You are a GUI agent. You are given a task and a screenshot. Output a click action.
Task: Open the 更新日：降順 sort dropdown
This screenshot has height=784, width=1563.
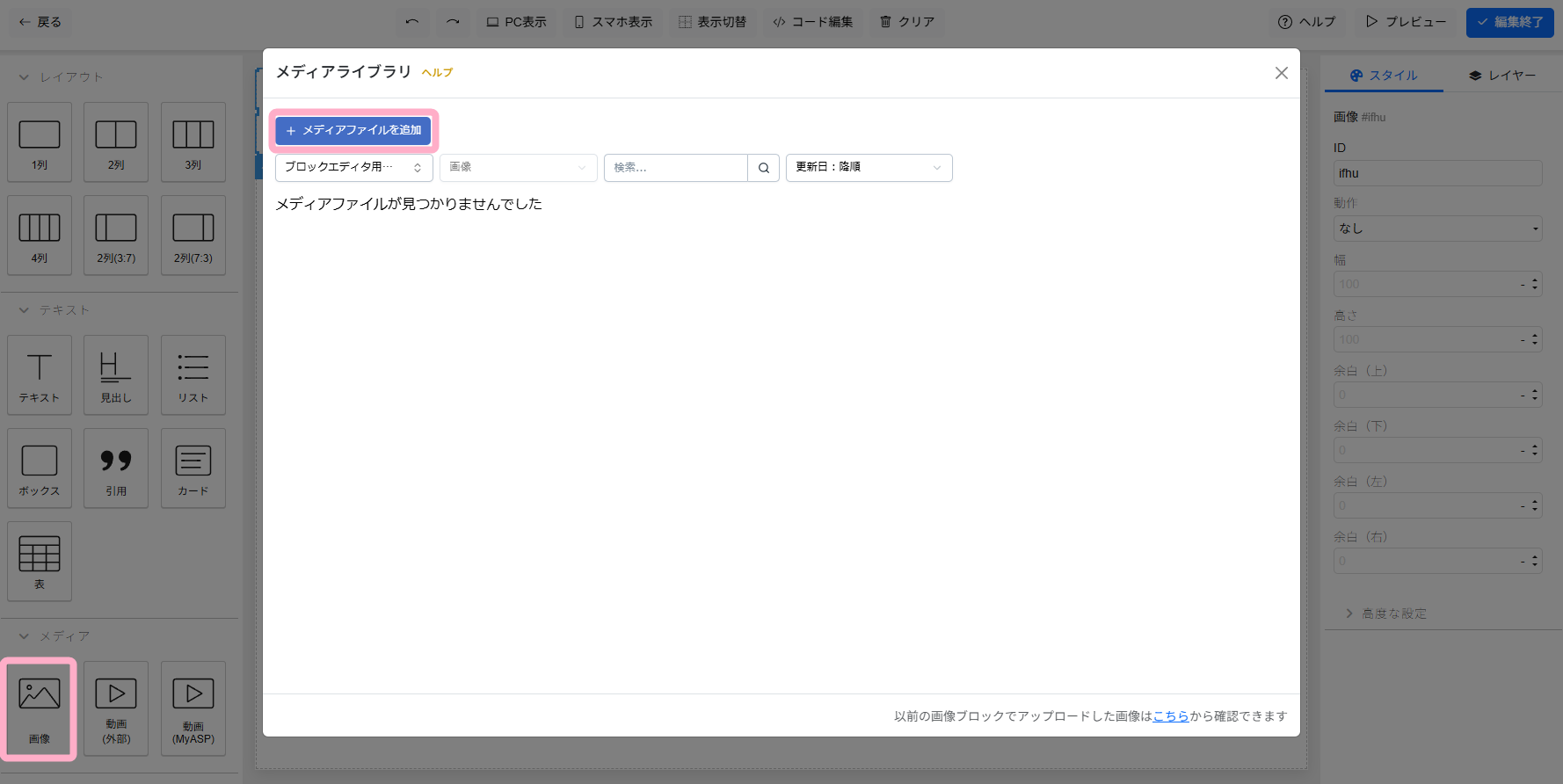[x=869, y=168]
